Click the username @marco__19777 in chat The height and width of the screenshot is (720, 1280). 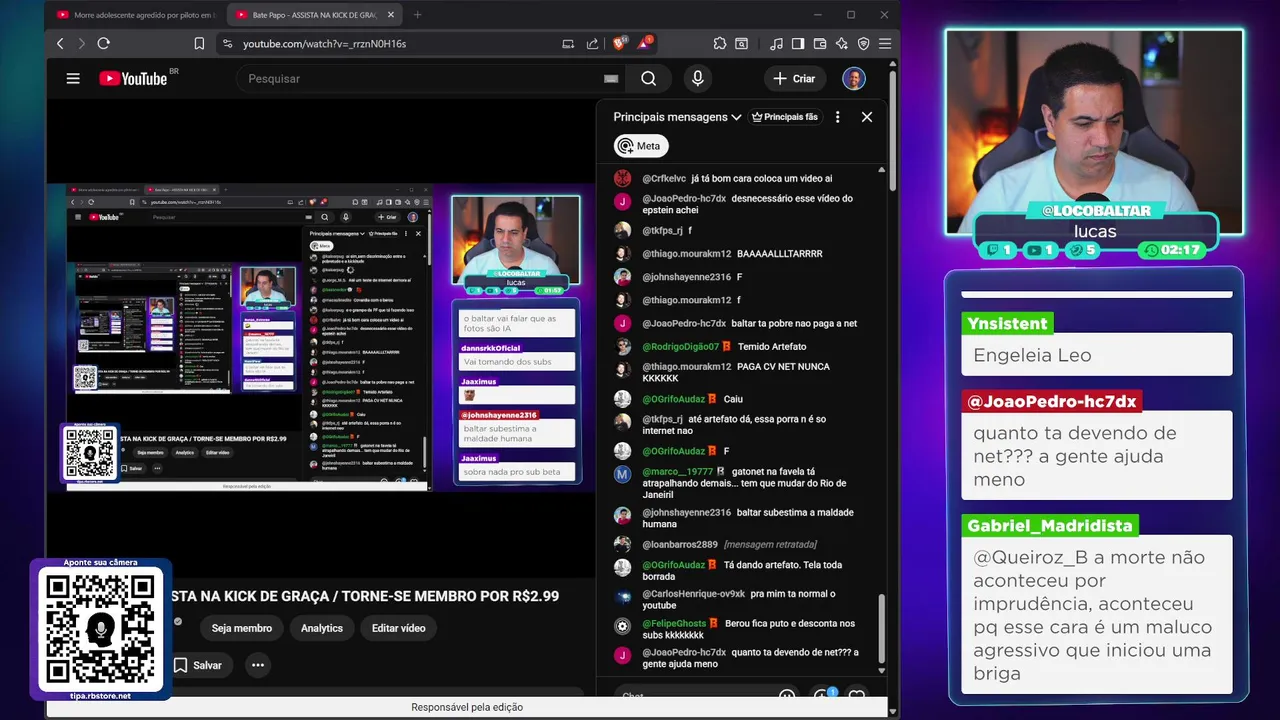[x=677, y=472]
